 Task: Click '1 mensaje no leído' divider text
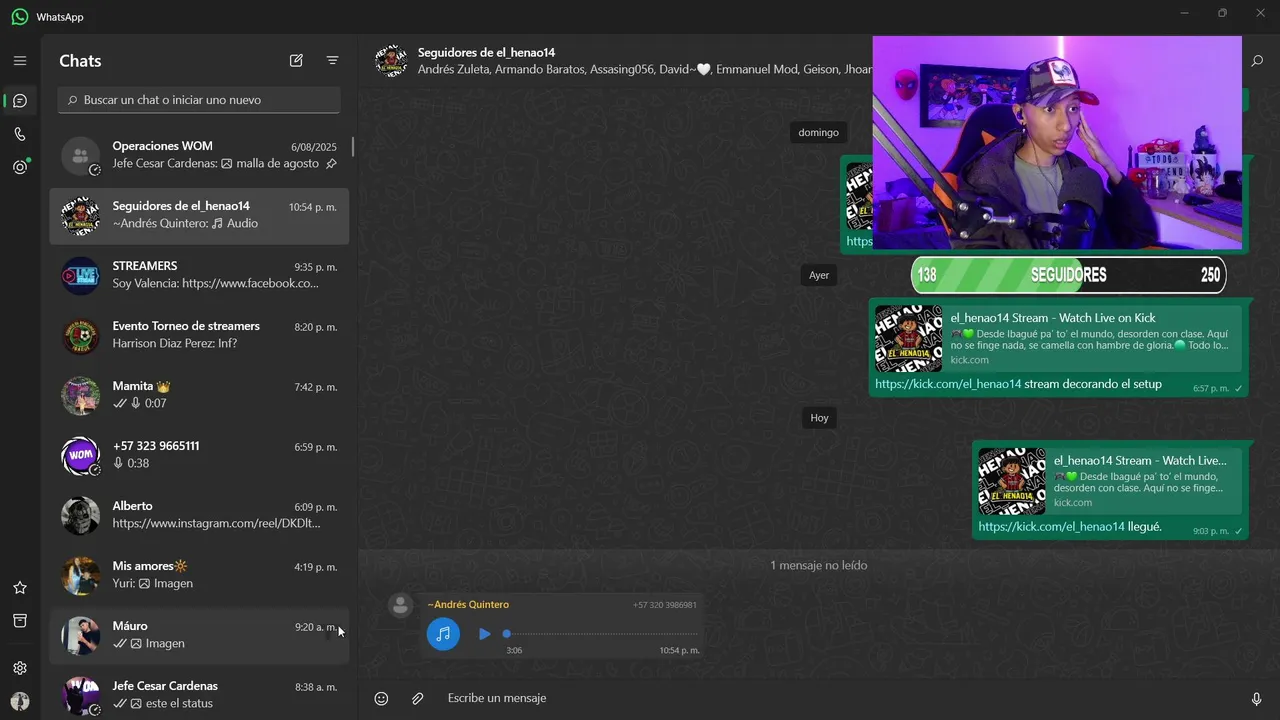click(x=818, y=565)
